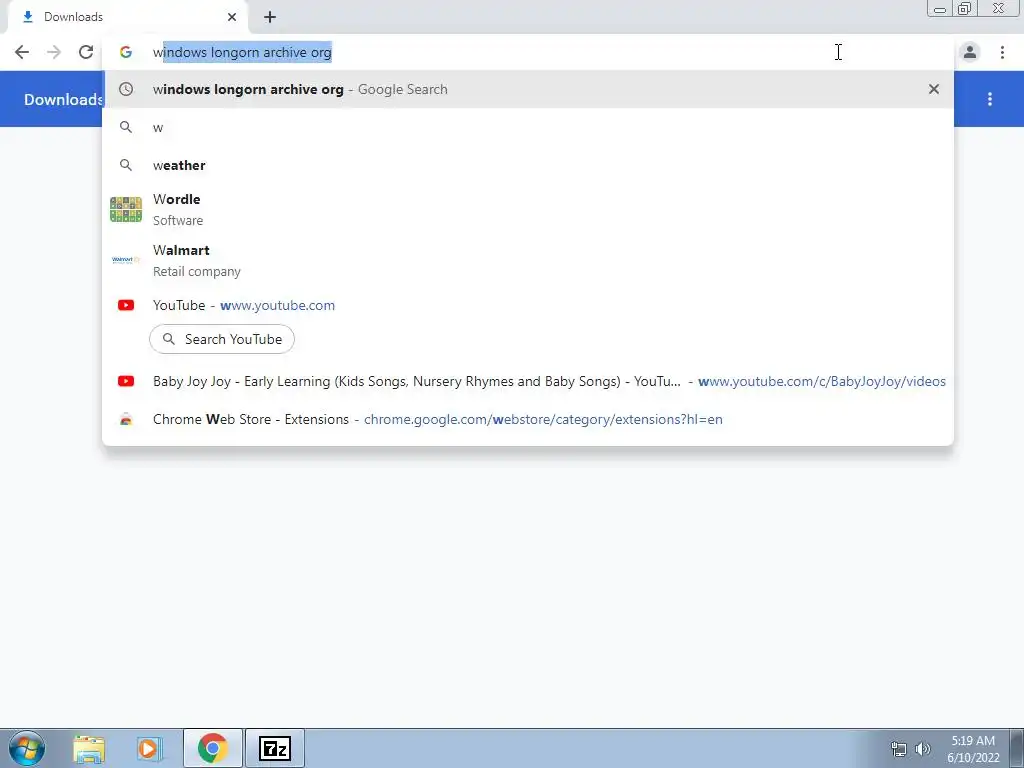Click the Chrome Web Store icon
Viewport: 1024px width, 768px height.
point(126,419)
